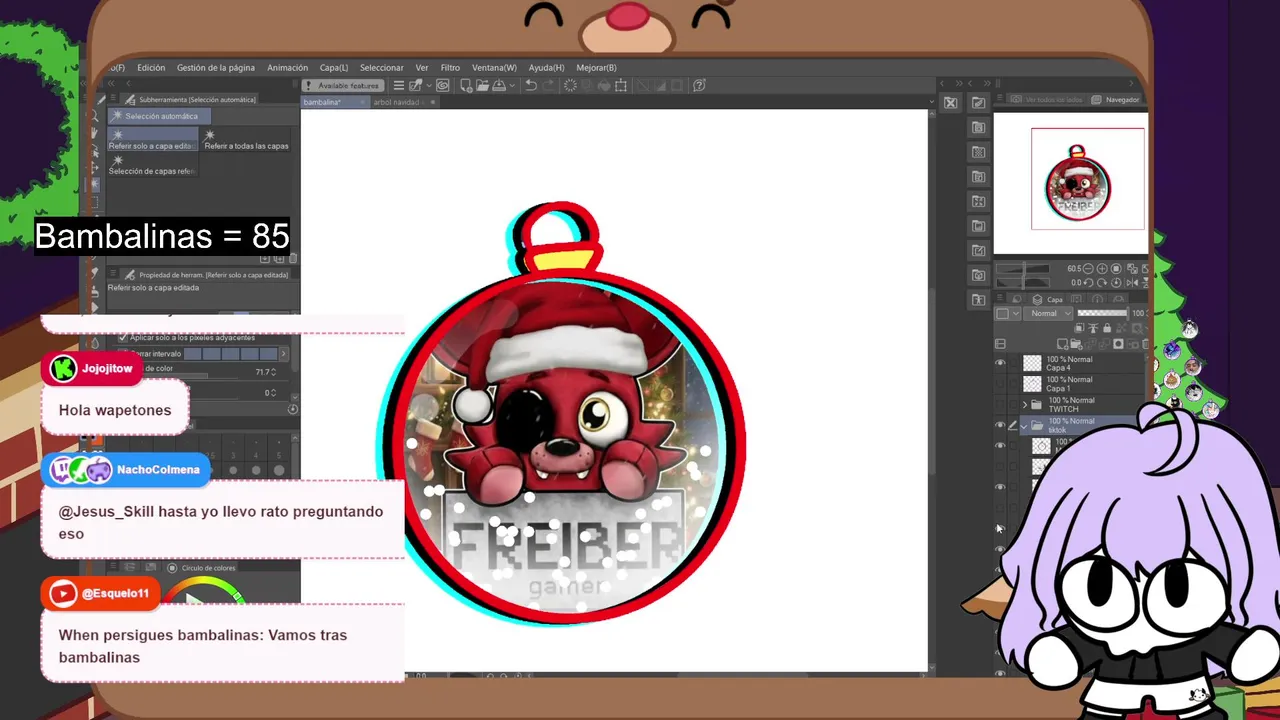This screenshot has width=1280, height=720.
Task: Select Selección de capas referidas sub tool
Action: (153, 166)
